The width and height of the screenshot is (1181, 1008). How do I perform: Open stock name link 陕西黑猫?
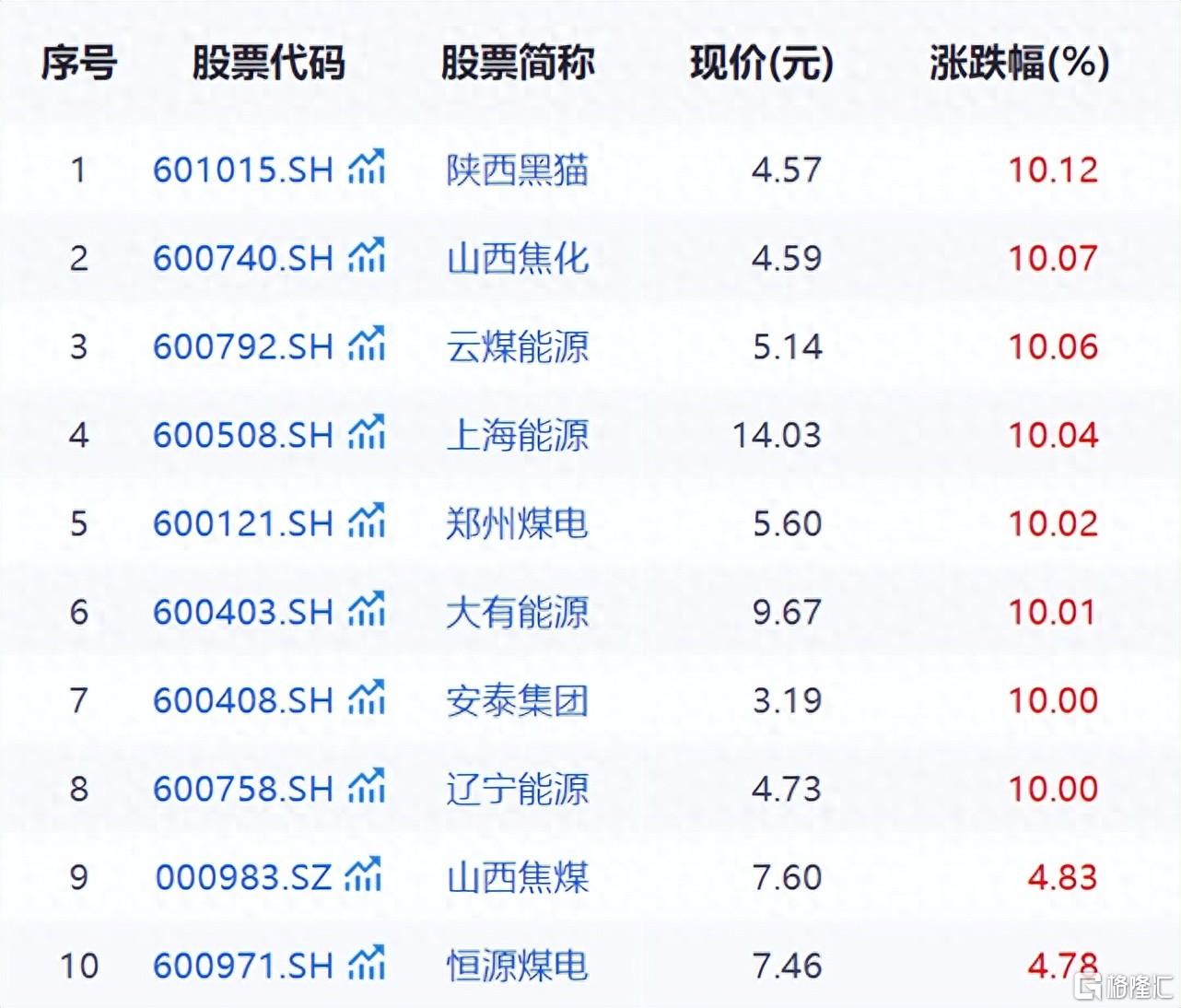click(517, 170)
